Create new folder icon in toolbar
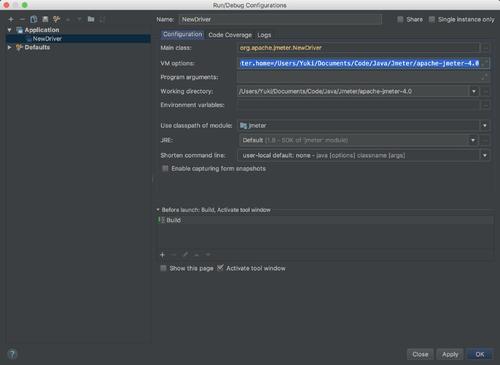Viewport: 500px width, 365px height. click(91, 19)
